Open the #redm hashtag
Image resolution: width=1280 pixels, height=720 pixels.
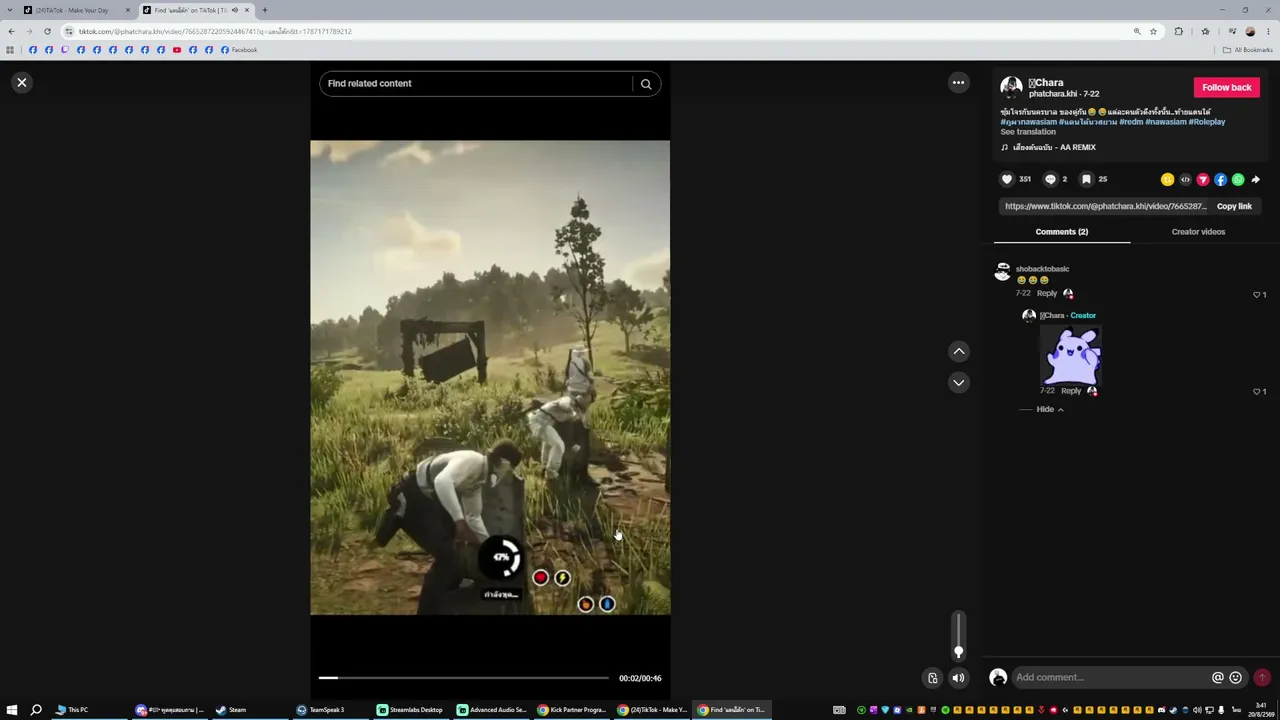click(x=1131, y=122)
